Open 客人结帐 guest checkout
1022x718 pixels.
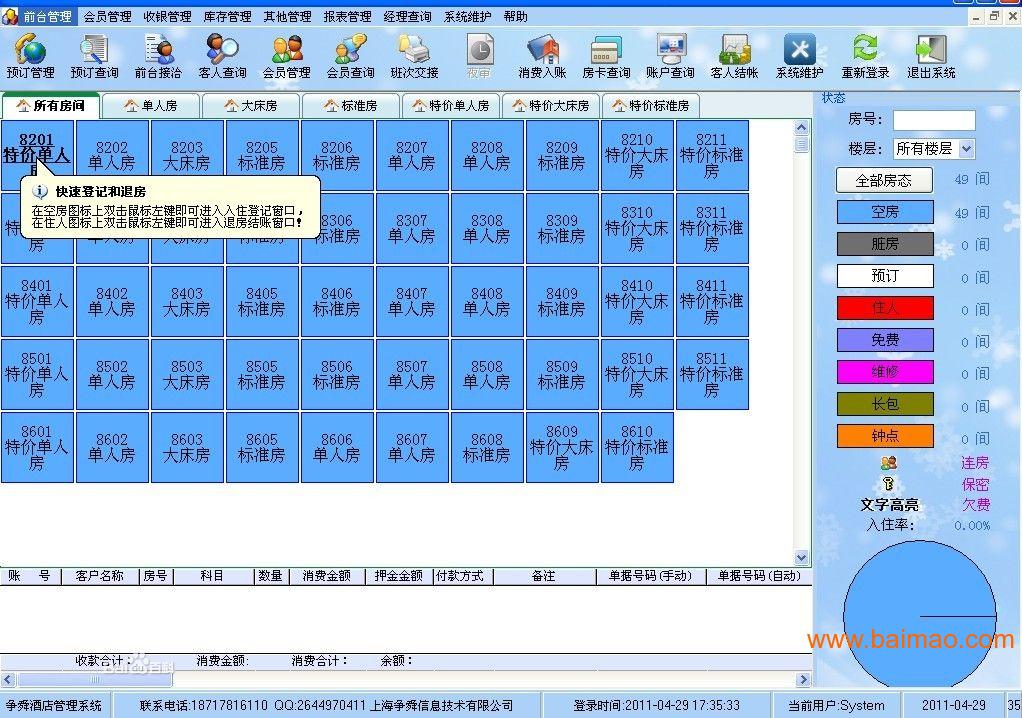735,55
